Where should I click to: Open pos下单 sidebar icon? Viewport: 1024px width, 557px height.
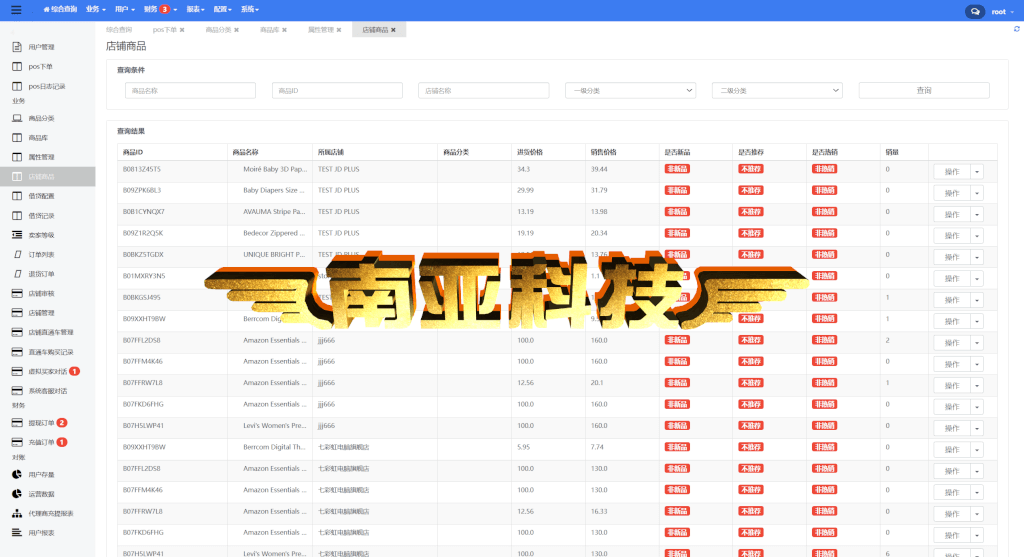[x=17, y=67]
